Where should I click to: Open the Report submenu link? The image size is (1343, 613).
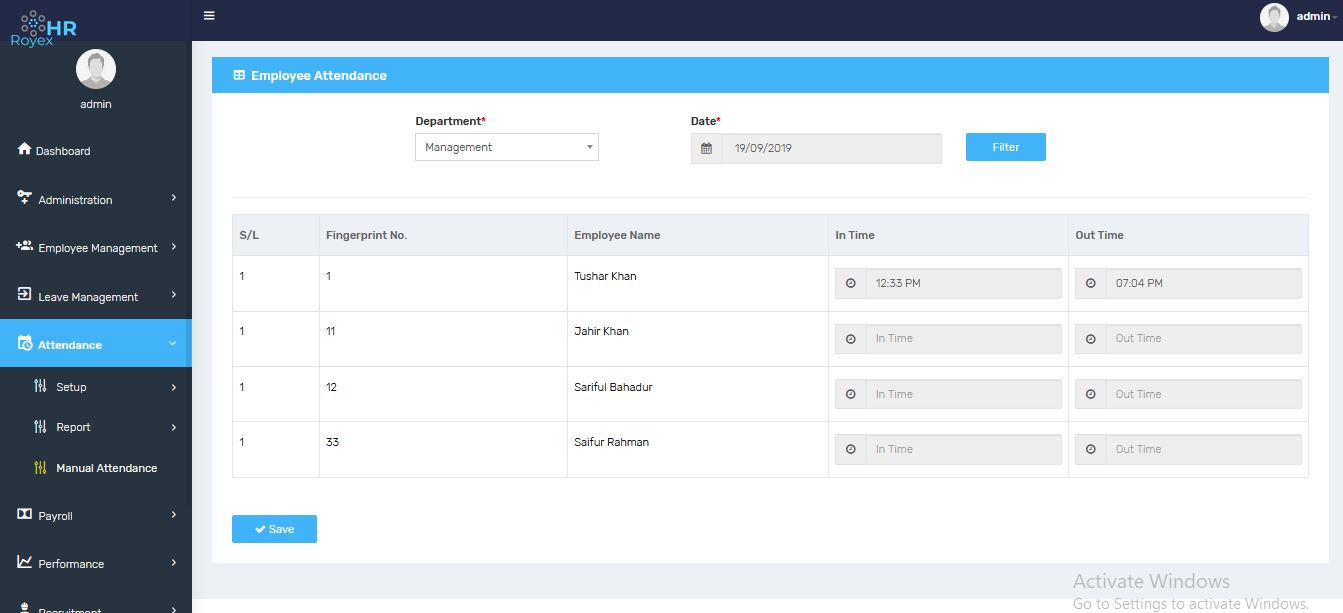[96, 427]
